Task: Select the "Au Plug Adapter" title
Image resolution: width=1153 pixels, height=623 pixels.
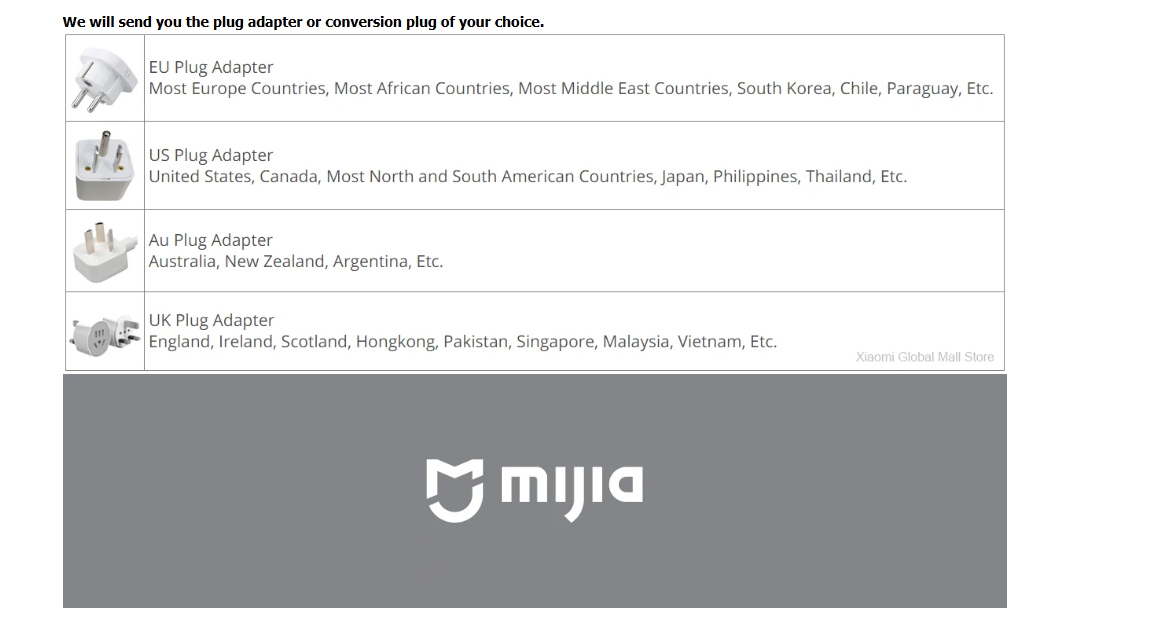Action: point(211,240)
